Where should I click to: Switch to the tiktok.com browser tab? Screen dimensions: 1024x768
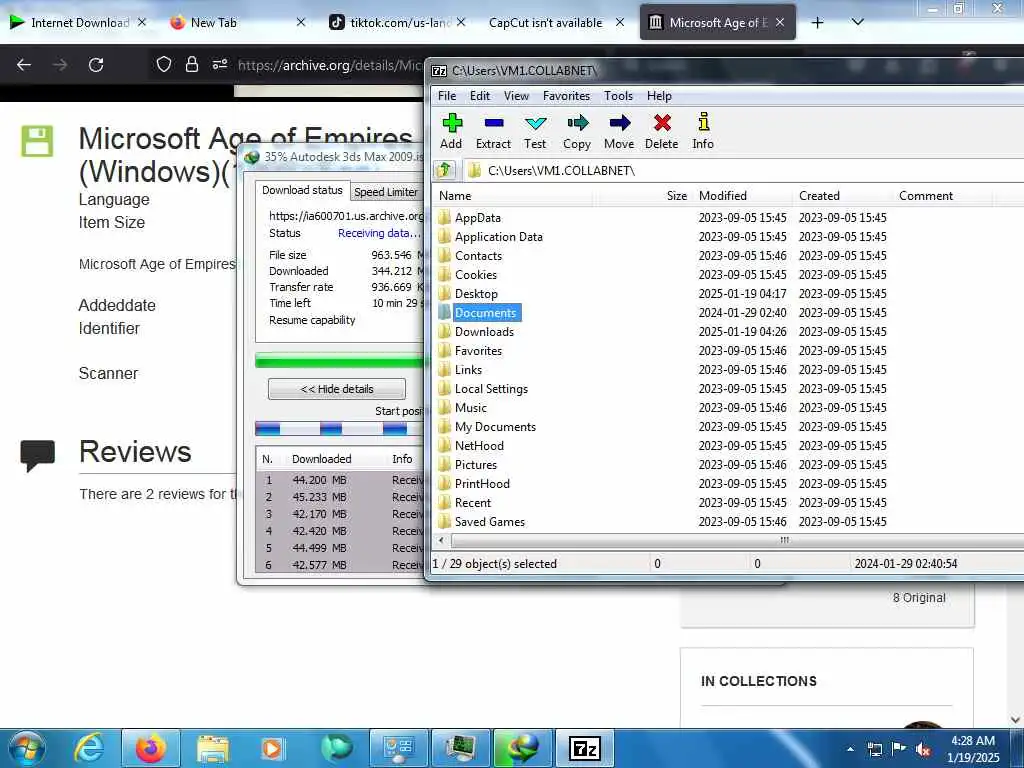click(400, 22)
